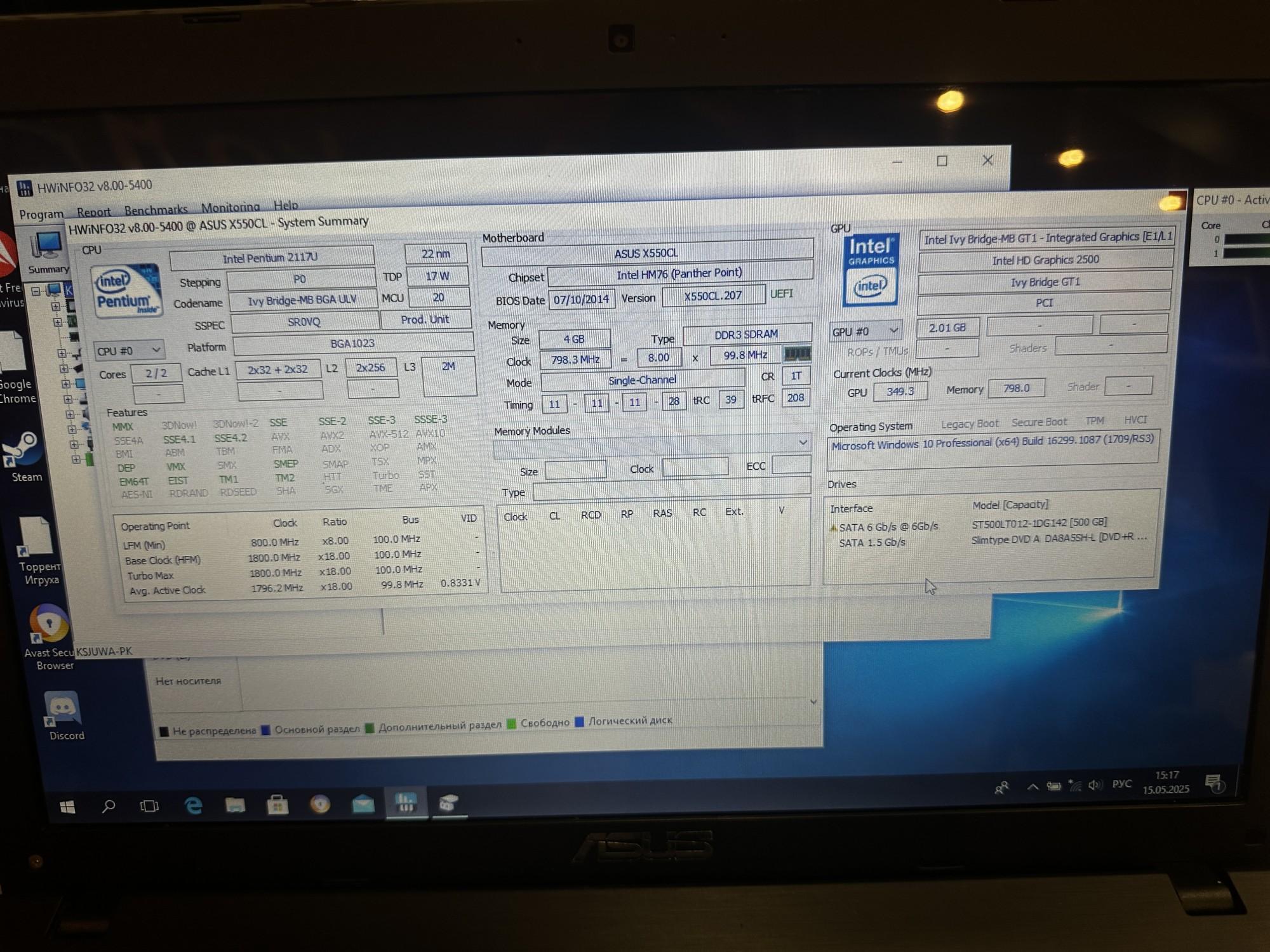Open the CPU #0 selector dropdown

point(129,350)
